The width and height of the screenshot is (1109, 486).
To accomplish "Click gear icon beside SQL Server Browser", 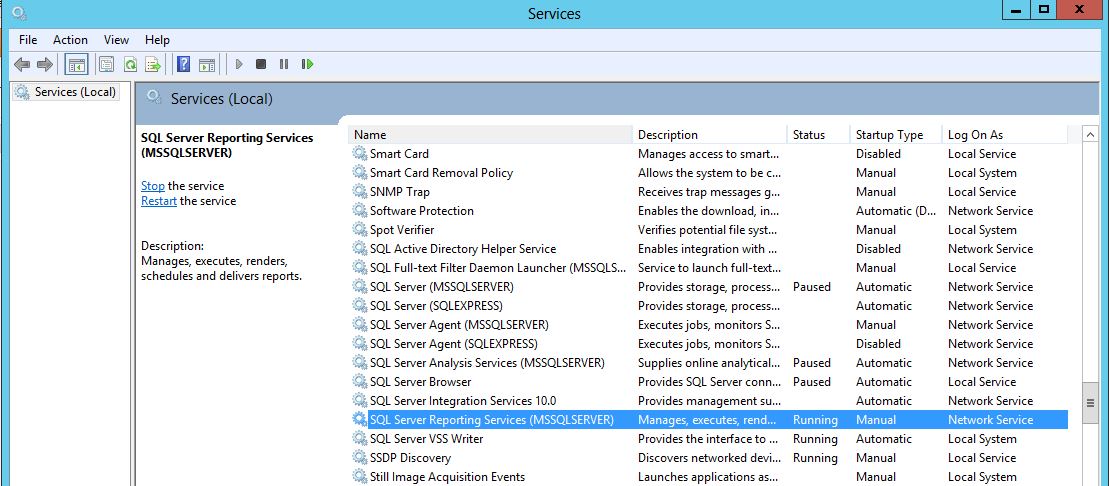I will pos(360,382).
